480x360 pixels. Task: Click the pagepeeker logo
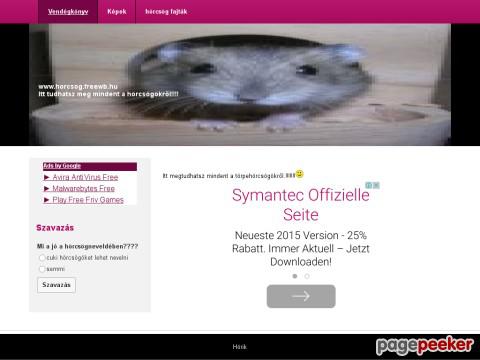click(425, 346)
